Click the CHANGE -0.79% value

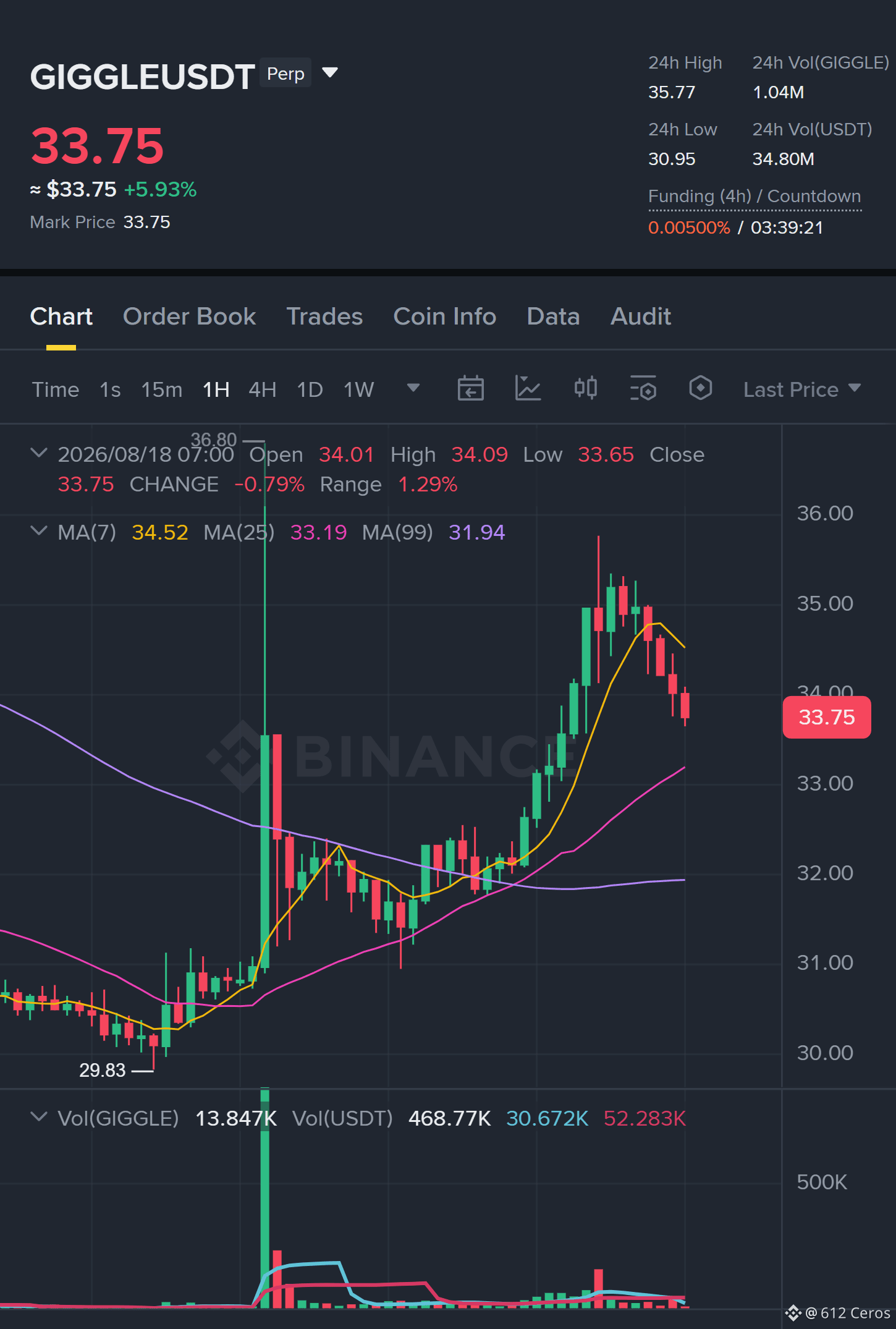click(269, 484)
